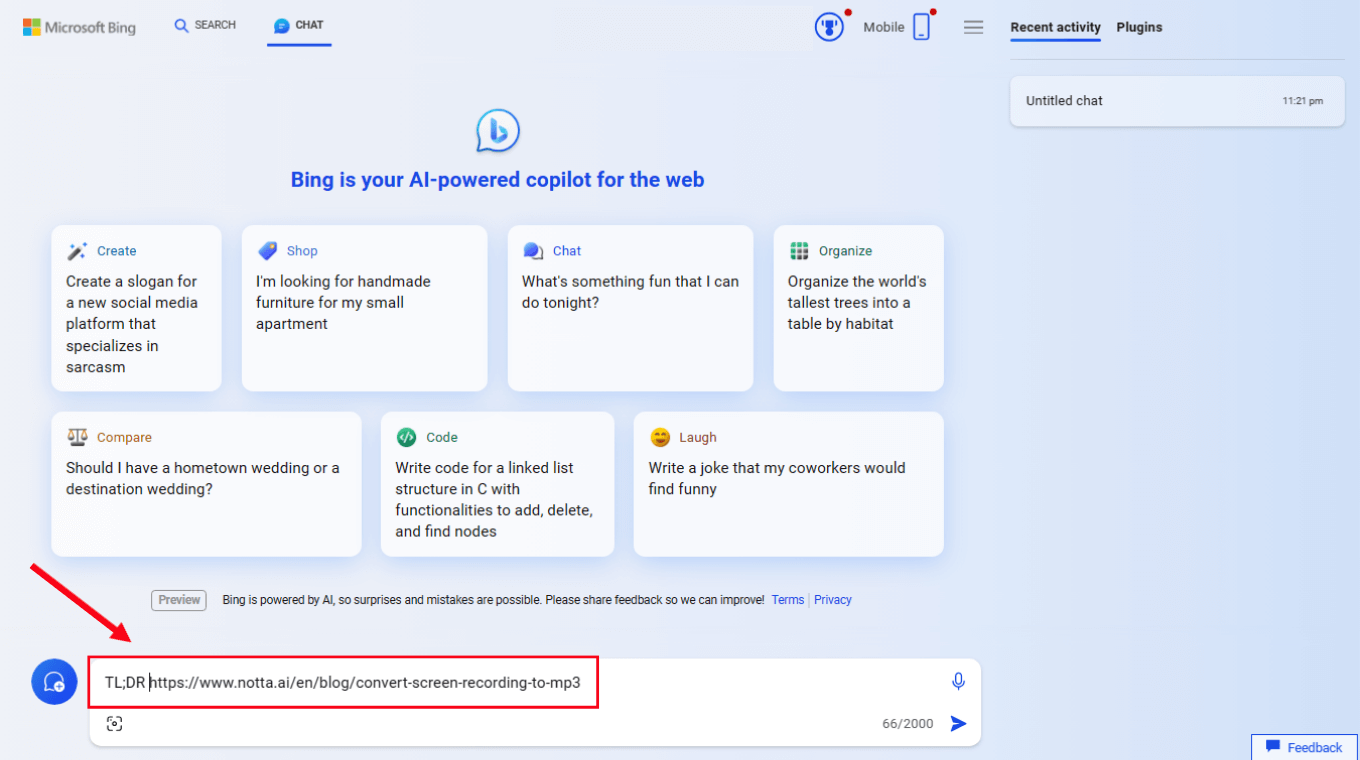Image resolution: width=1360 pixels, height=760 pixels.
Task: Click the Create magic wand icon
Action: (x=77, y=251)
